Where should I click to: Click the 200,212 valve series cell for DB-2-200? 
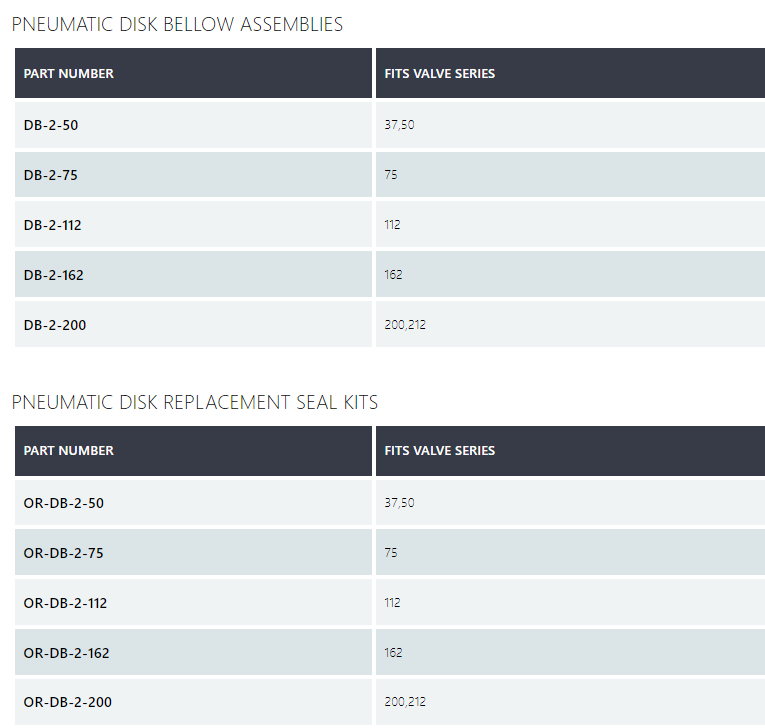click(x=405, y=325)
